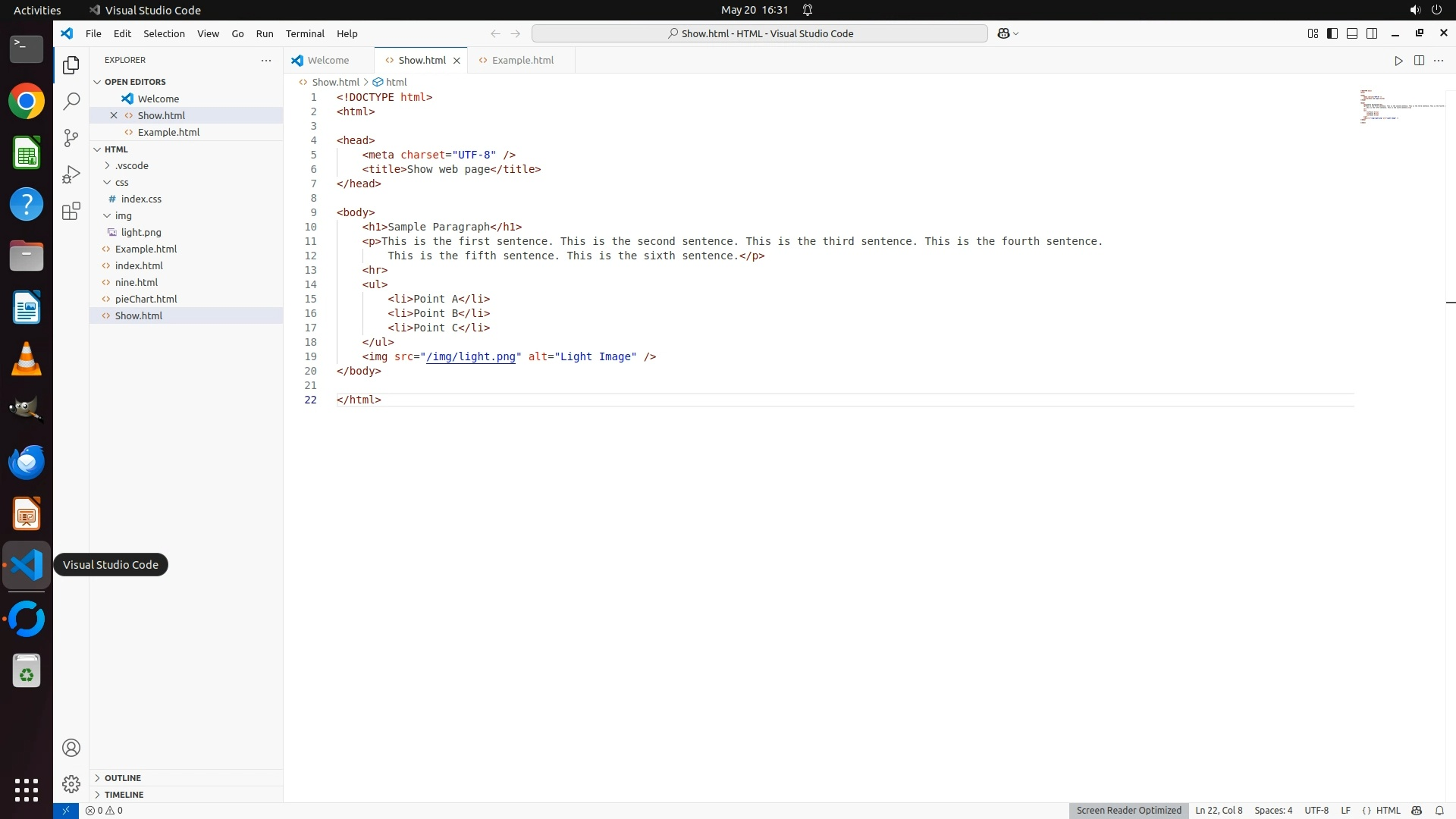Switch to the Example.html tab

pyautogui.click(x=522, y=61)
